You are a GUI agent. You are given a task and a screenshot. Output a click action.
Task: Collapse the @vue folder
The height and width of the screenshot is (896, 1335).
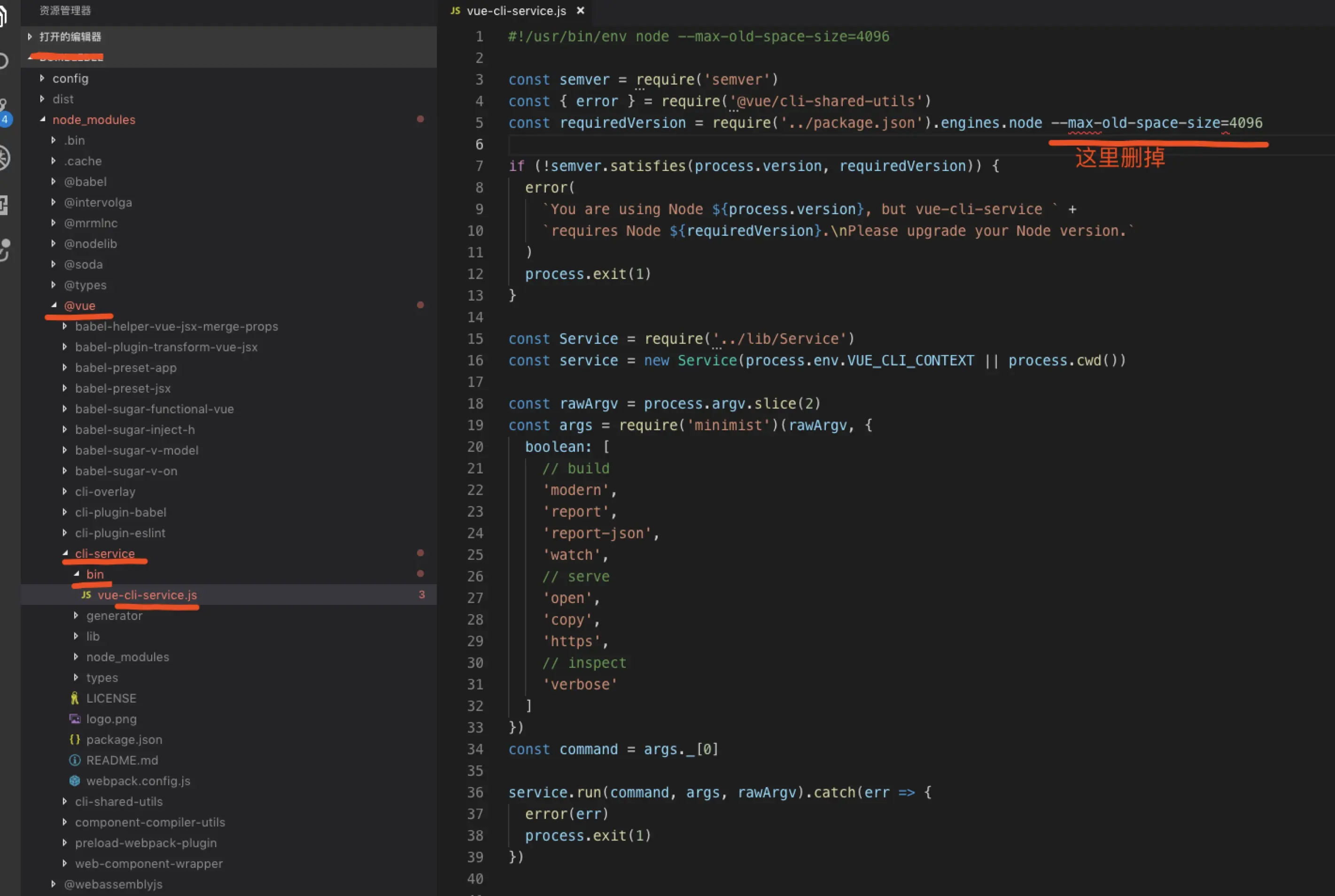coord(229,306)
